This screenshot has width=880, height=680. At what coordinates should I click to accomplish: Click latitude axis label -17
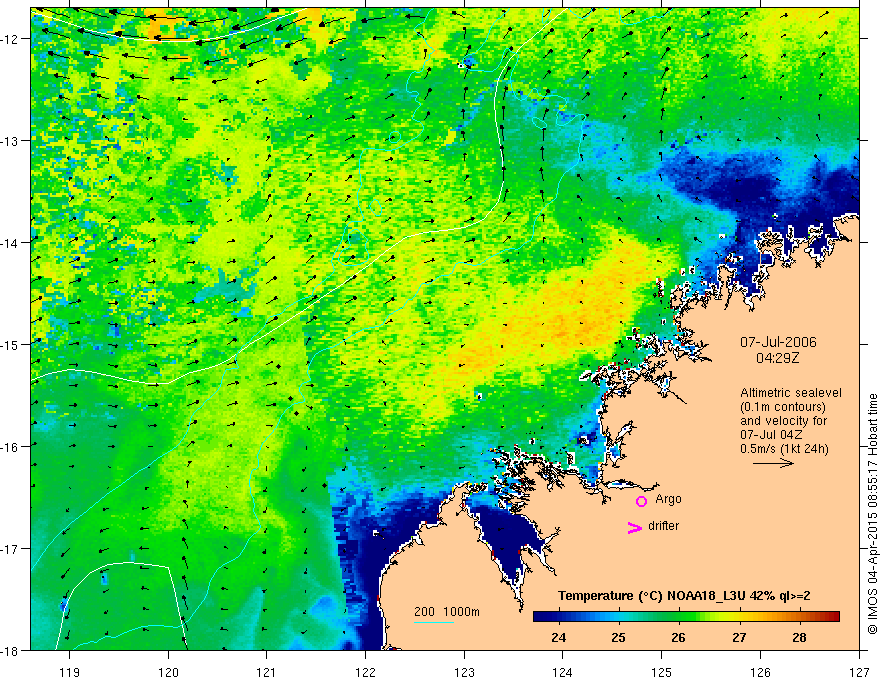point(11,549)
